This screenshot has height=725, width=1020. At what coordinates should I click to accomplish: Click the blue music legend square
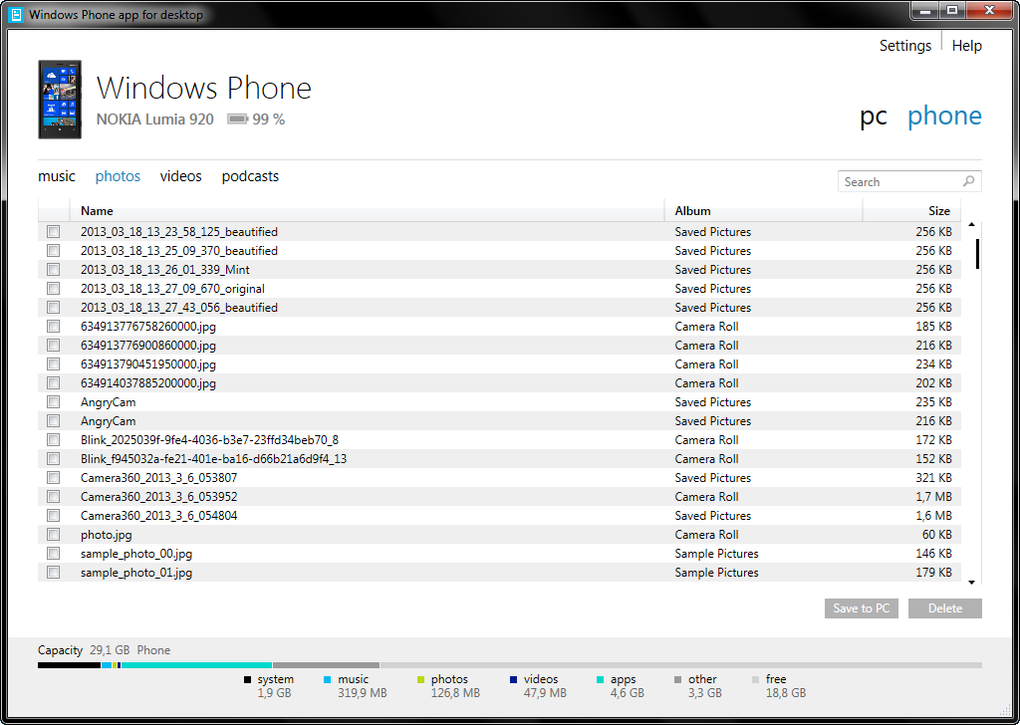click(327, 679)
